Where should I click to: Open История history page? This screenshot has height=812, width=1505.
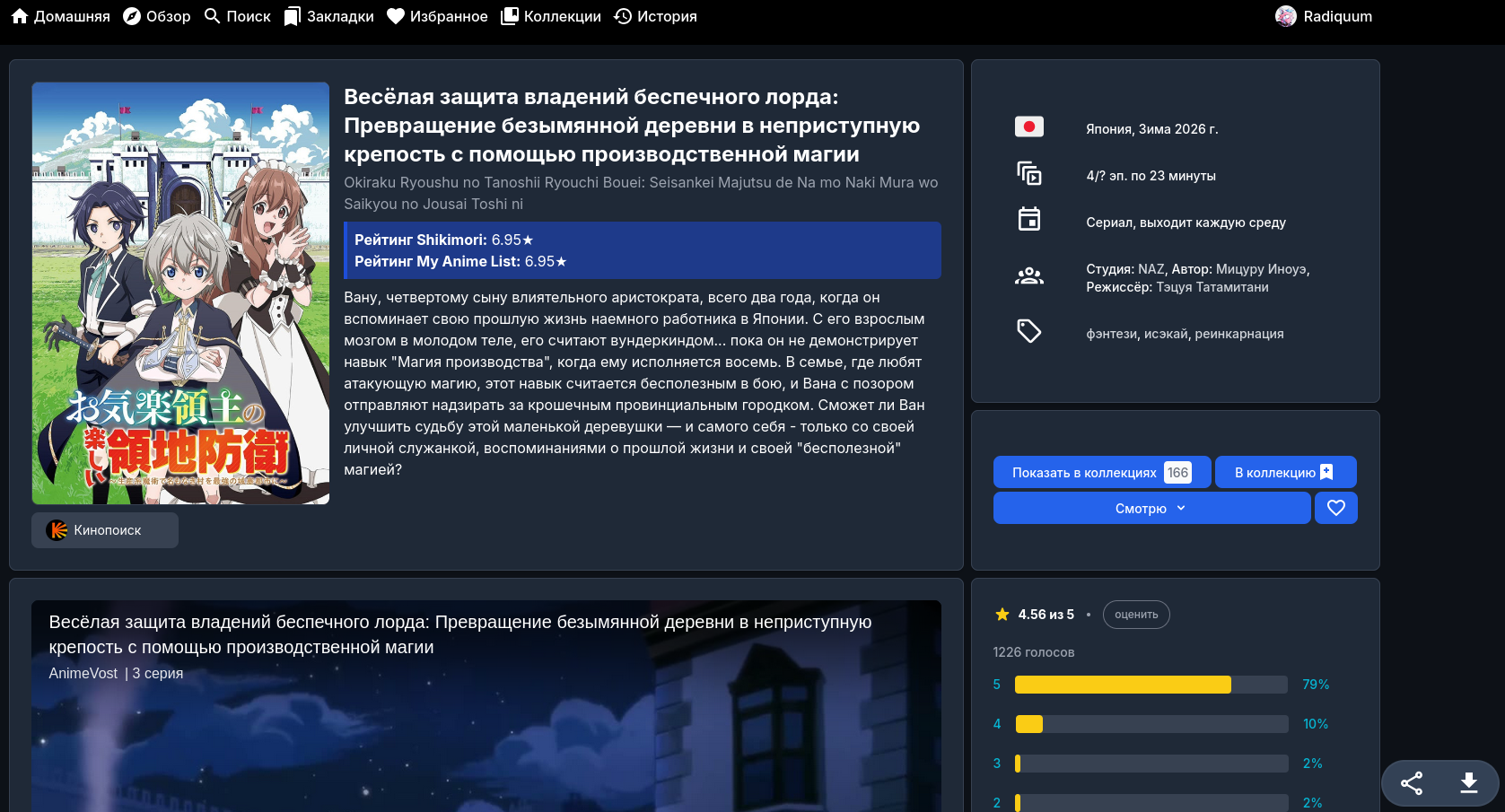[x=655, y=16]
